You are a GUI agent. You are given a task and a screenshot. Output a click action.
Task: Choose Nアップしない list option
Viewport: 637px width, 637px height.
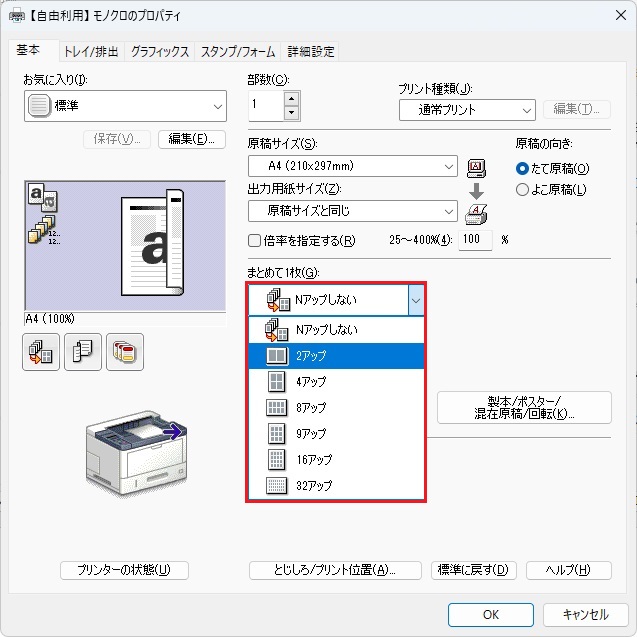[x=336, y=329]
